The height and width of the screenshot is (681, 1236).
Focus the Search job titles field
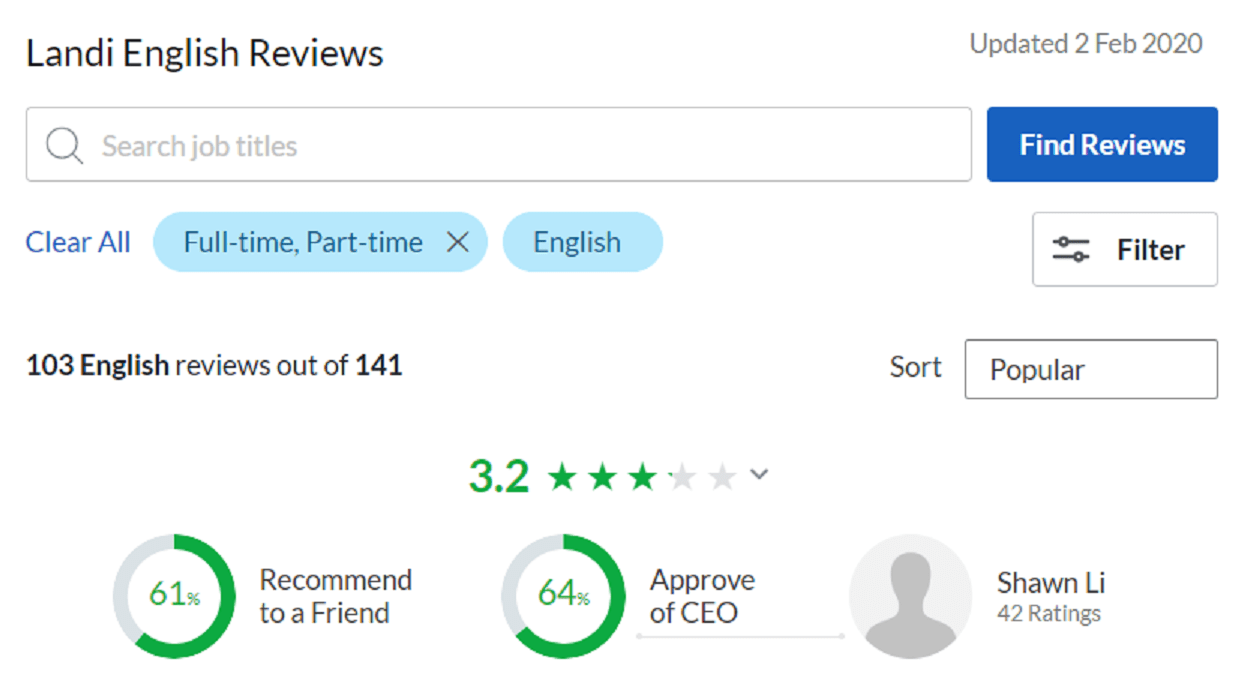[x=530, y=146]
